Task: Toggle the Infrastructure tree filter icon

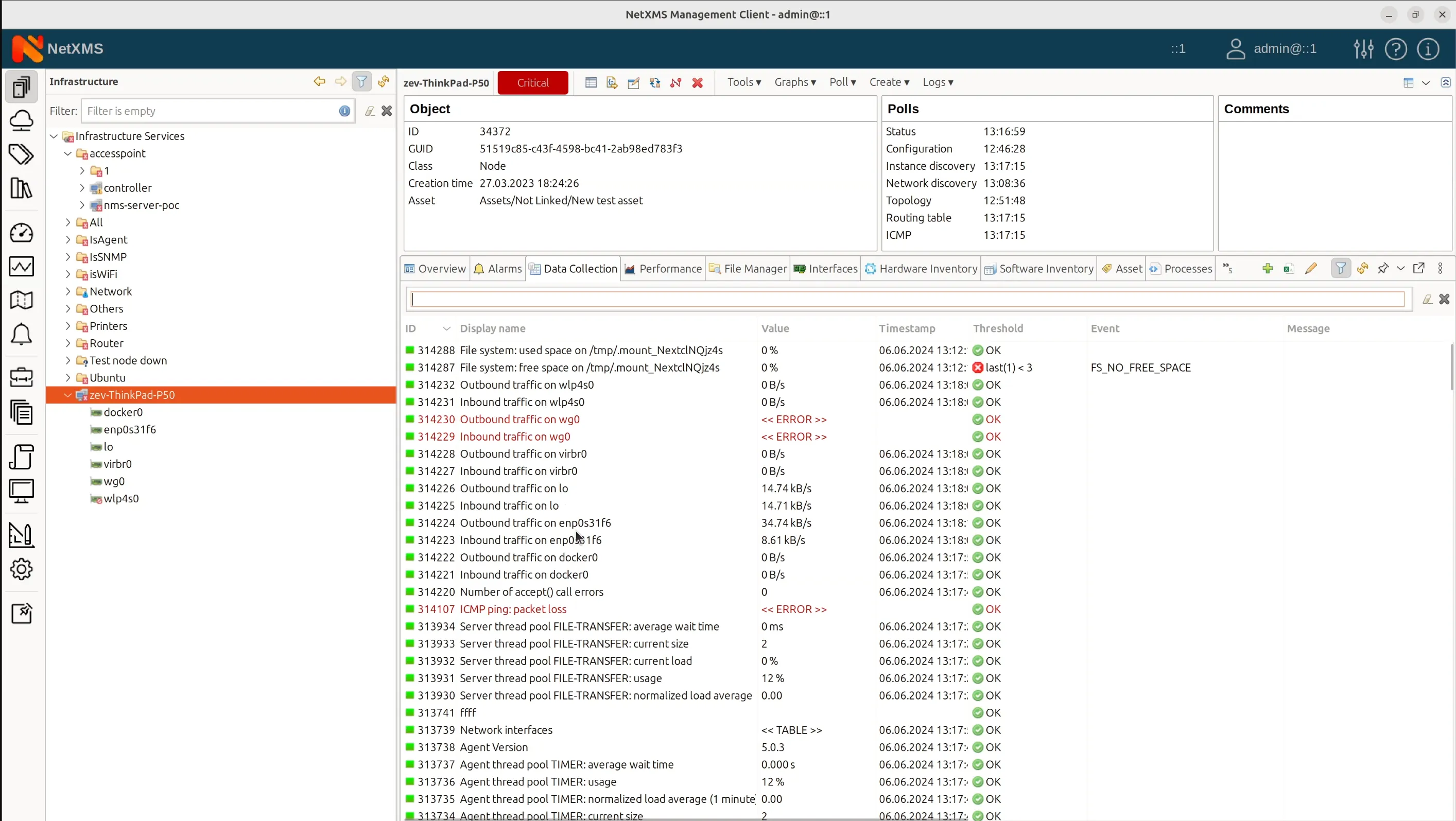Action: pyautogui.click(x=362, y=81)
